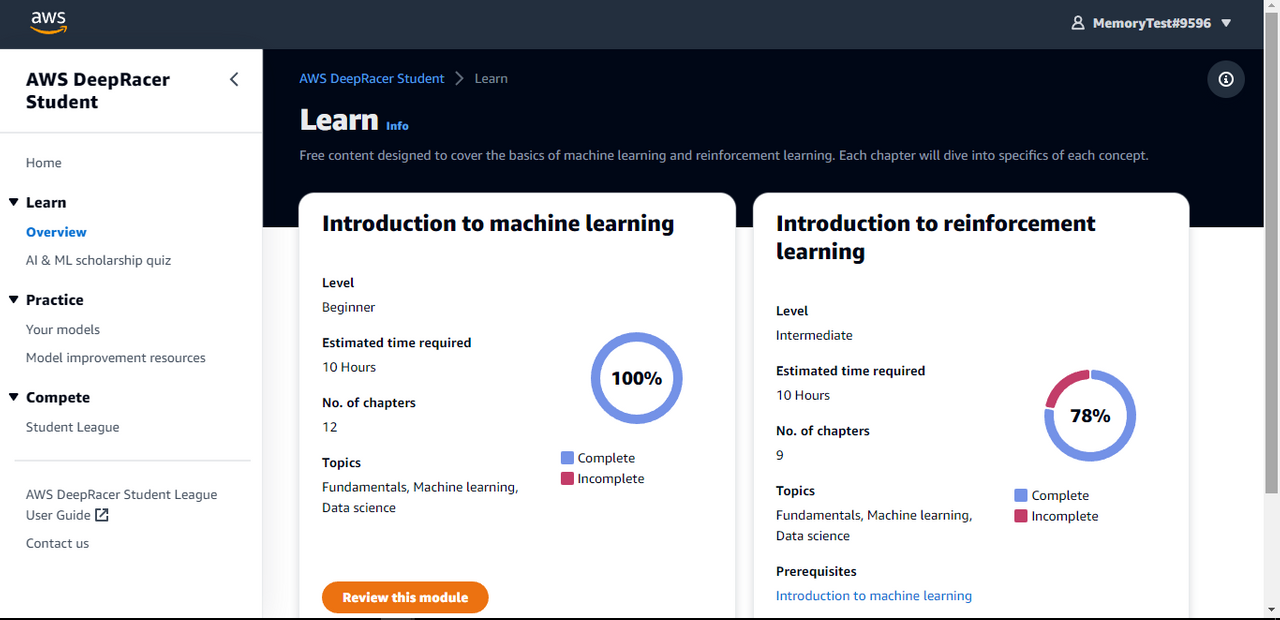Screen dimensions: 1280x620
Task: Click AWS DeepRacer Student breadcrumb
Action: tap(372, 78)
